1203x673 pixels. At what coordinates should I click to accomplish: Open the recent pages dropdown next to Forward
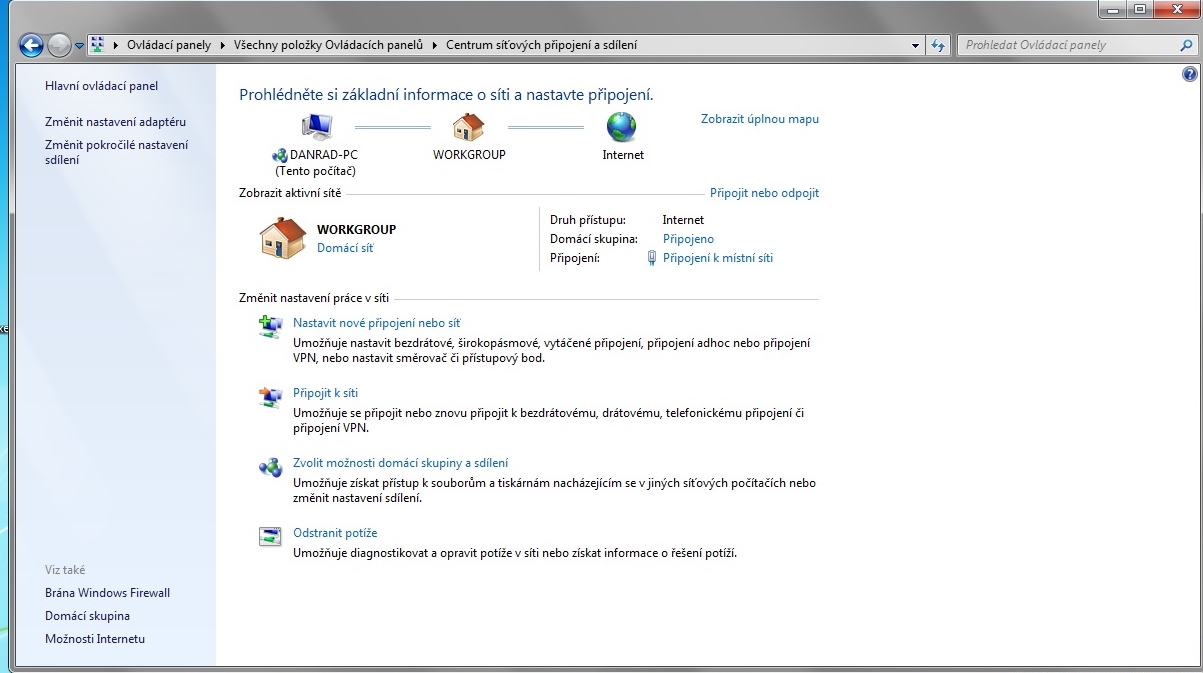[x=79, y=46]
